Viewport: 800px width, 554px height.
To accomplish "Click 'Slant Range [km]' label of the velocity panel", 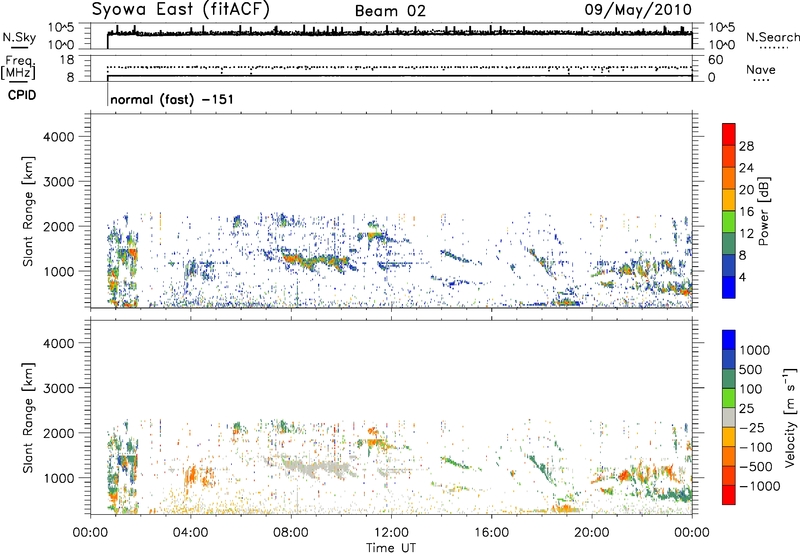I will 28,418.
